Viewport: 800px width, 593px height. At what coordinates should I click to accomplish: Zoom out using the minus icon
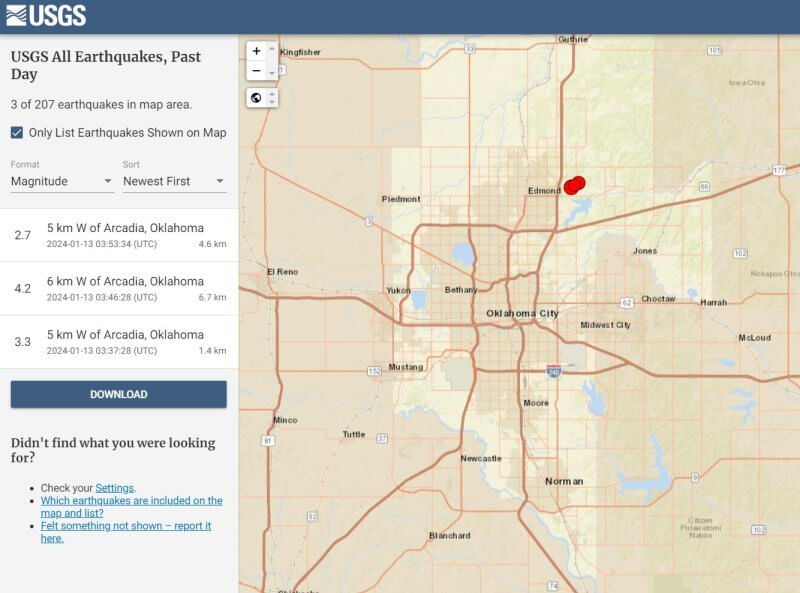pyautogui.click(x=256, y=70)
